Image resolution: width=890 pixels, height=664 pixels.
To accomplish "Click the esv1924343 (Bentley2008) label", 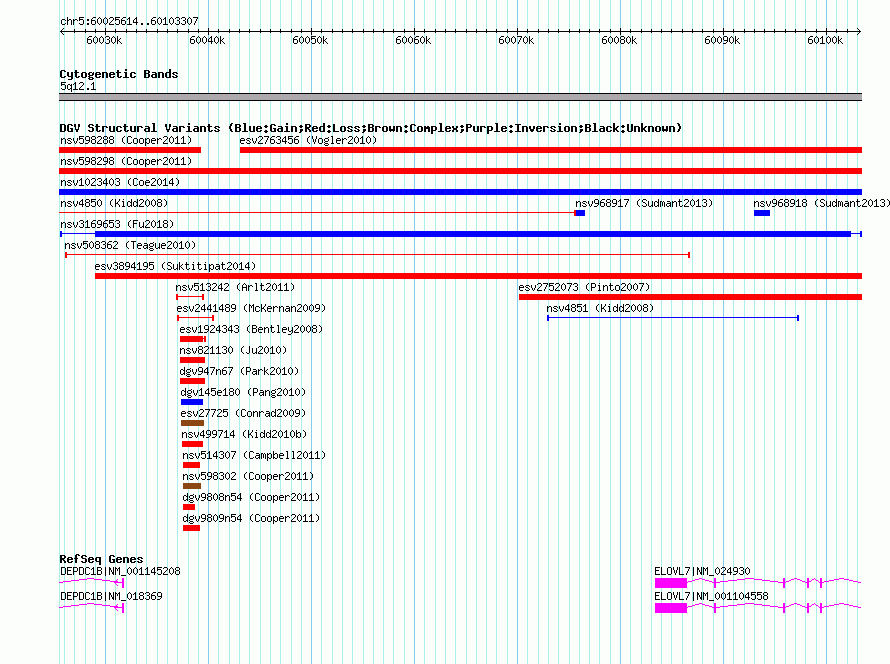I will coord(251,329).
